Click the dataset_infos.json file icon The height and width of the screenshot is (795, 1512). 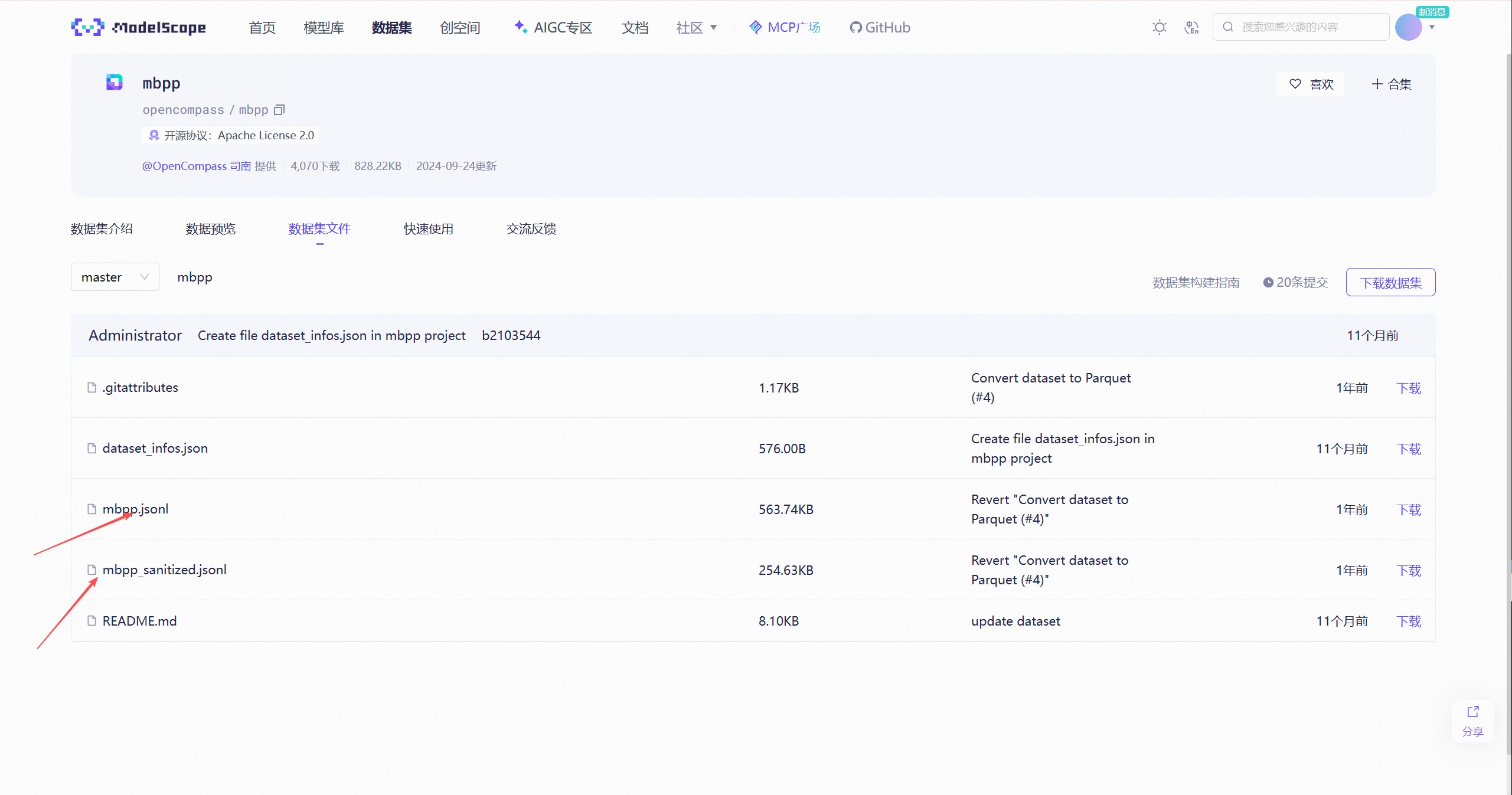[x=92, y=448]
